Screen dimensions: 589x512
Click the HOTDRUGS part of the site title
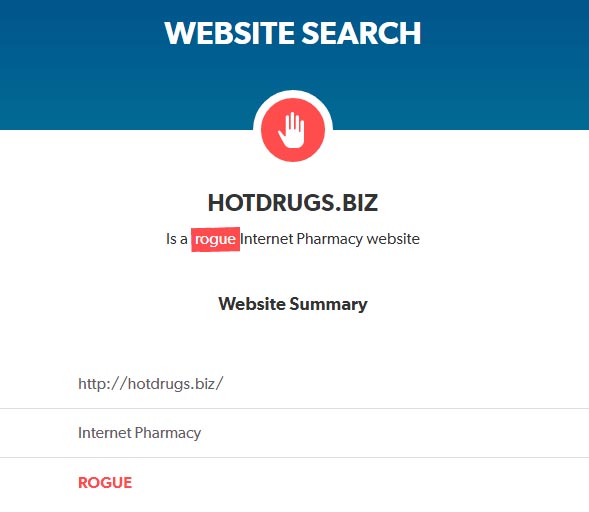(271, 203)
